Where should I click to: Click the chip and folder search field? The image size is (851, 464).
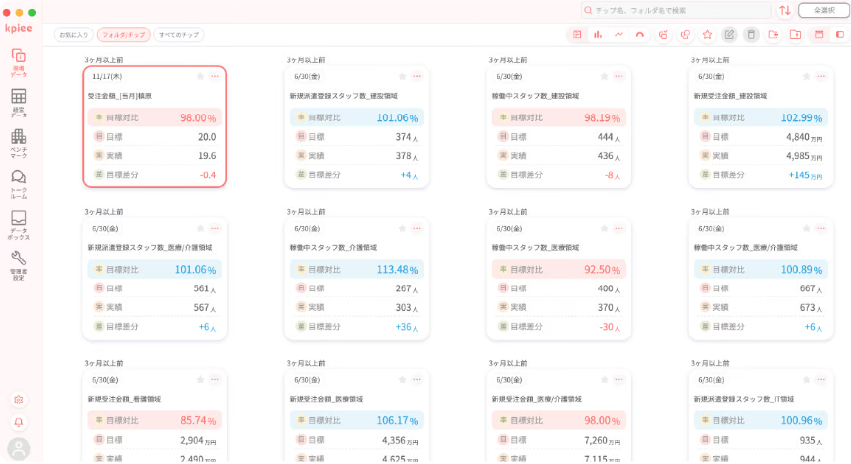[x=676, y=10]
